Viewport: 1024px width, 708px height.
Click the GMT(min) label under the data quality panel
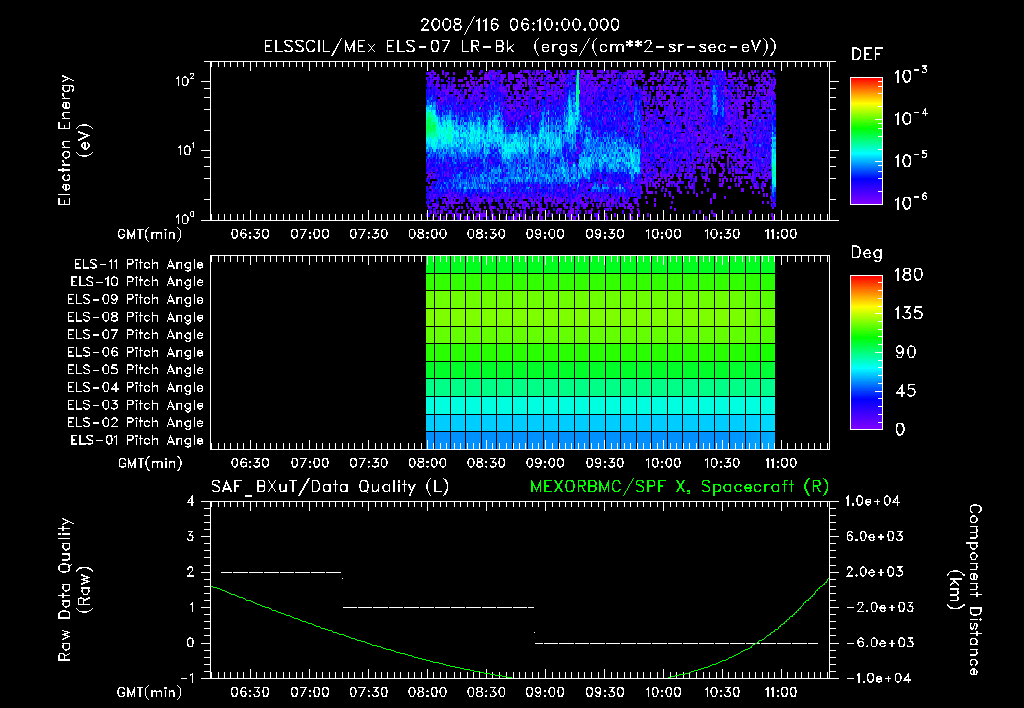(150, 692)
